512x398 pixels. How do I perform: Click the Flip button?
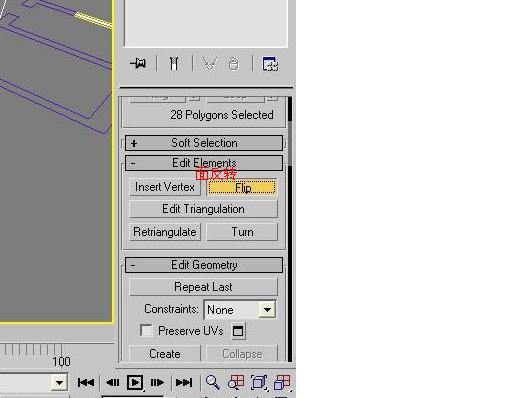point(242,187)
